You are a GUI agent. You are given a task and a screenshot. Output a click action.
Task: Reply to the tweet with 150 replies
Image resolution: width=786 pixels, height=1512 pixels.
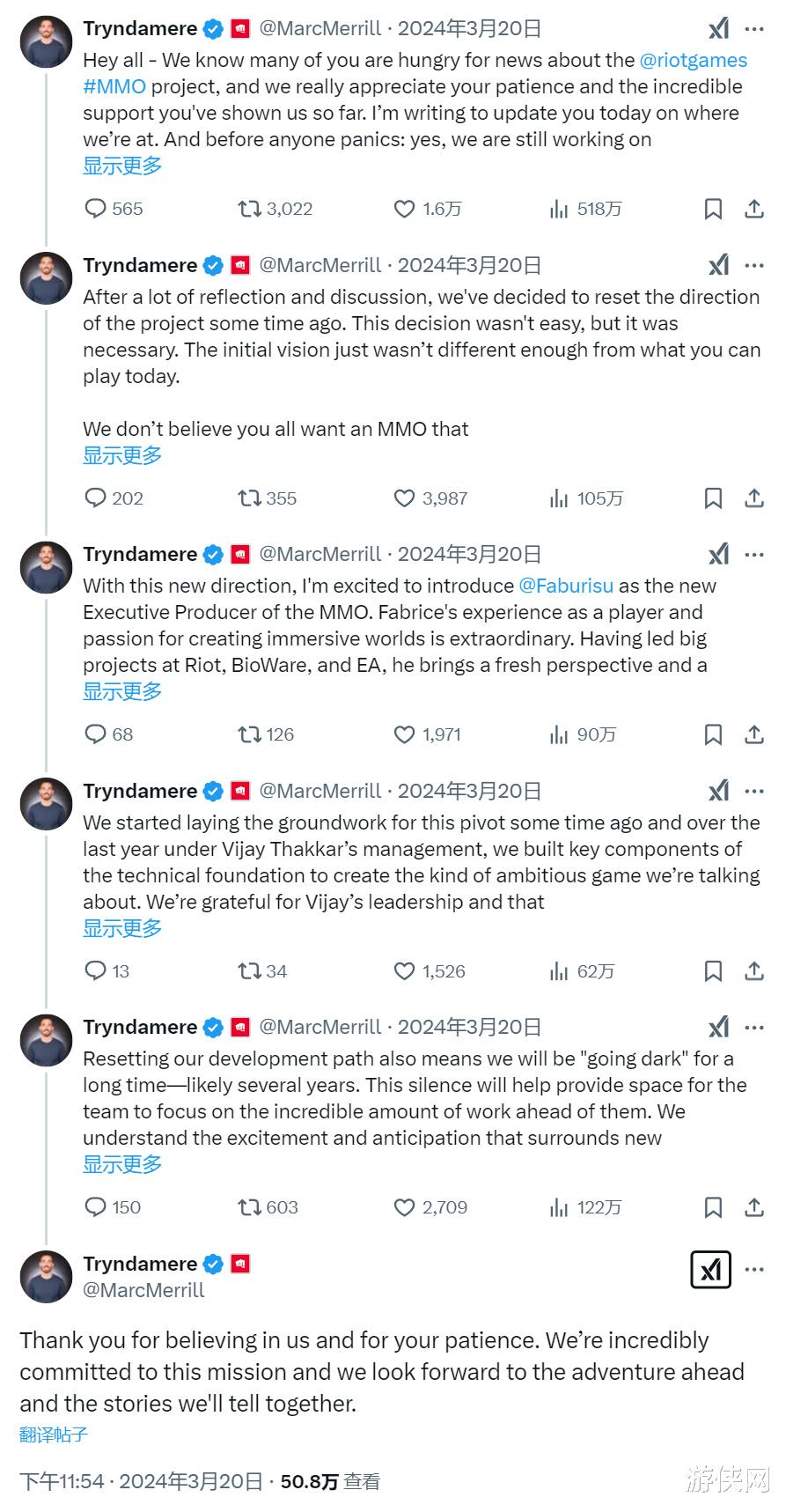pyautogui.click(x=95, y=1207)
